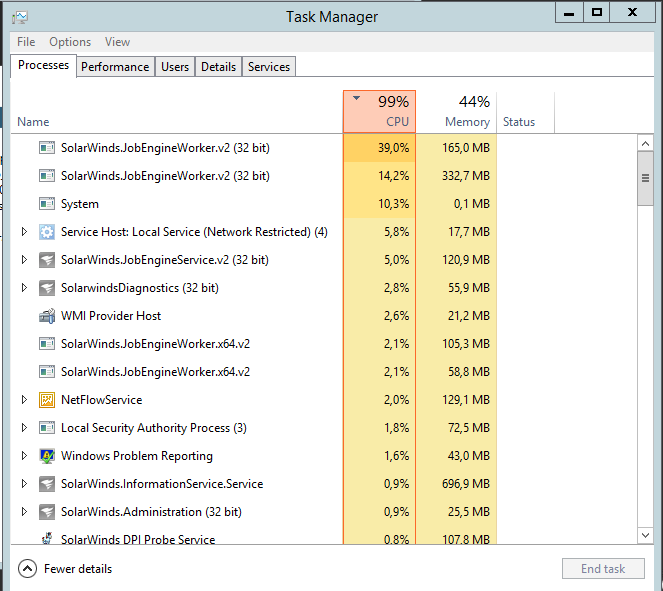Expand Local Security Authority Process group
The width and height of the screenshot is (663, 591).
(25, 428)
